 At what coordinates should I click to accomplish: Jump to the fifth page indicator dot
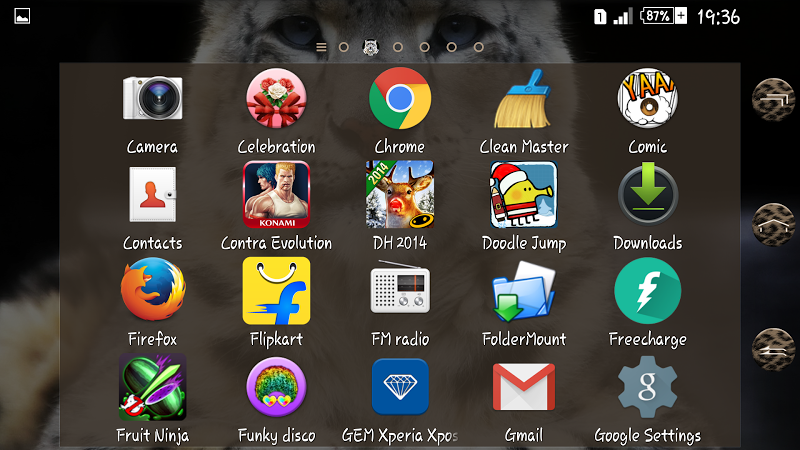pyautogui.click(x=452, y=47)
